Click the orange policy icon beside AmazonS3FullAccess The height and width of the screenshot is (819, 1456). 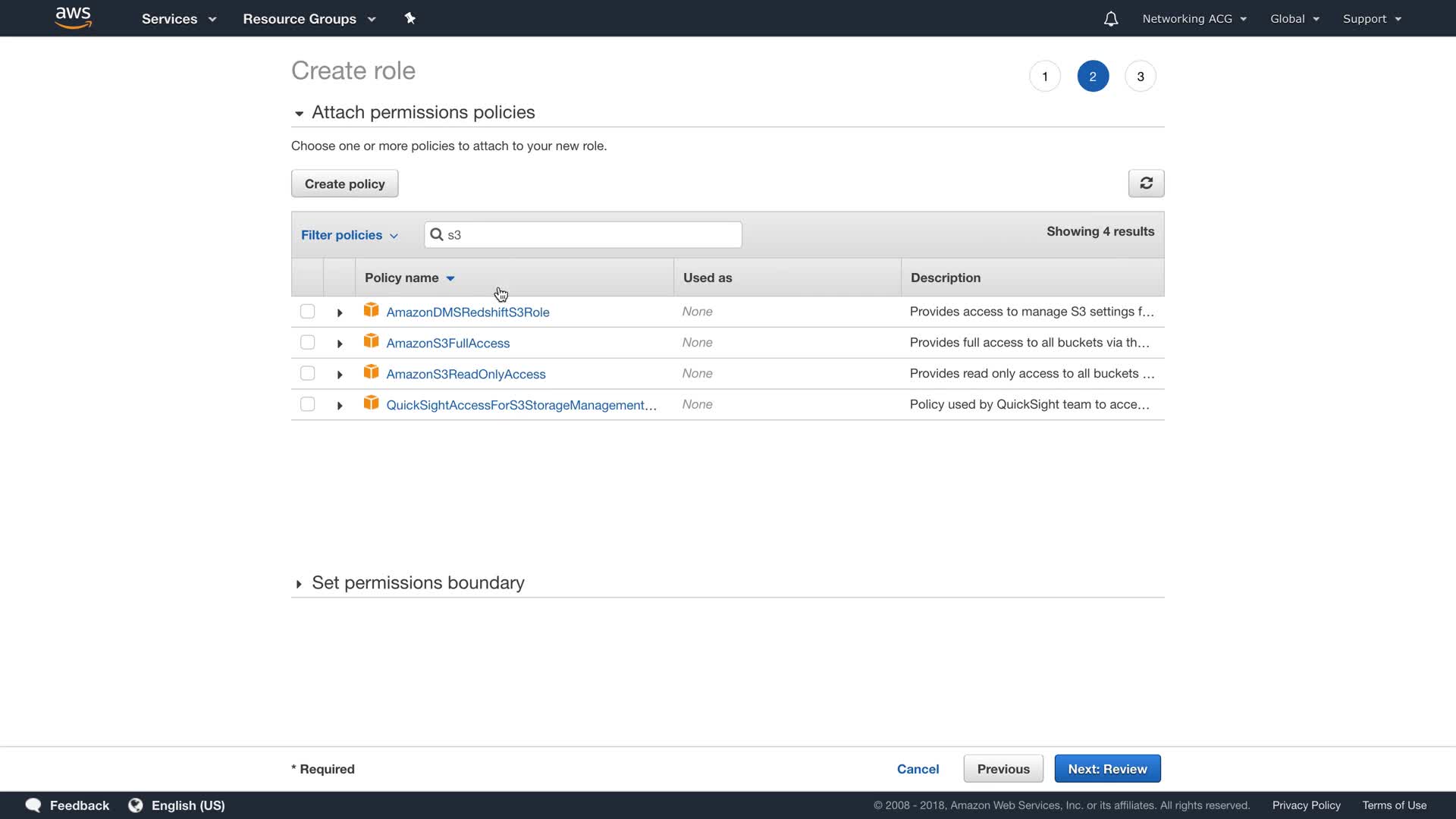point(371,341)
